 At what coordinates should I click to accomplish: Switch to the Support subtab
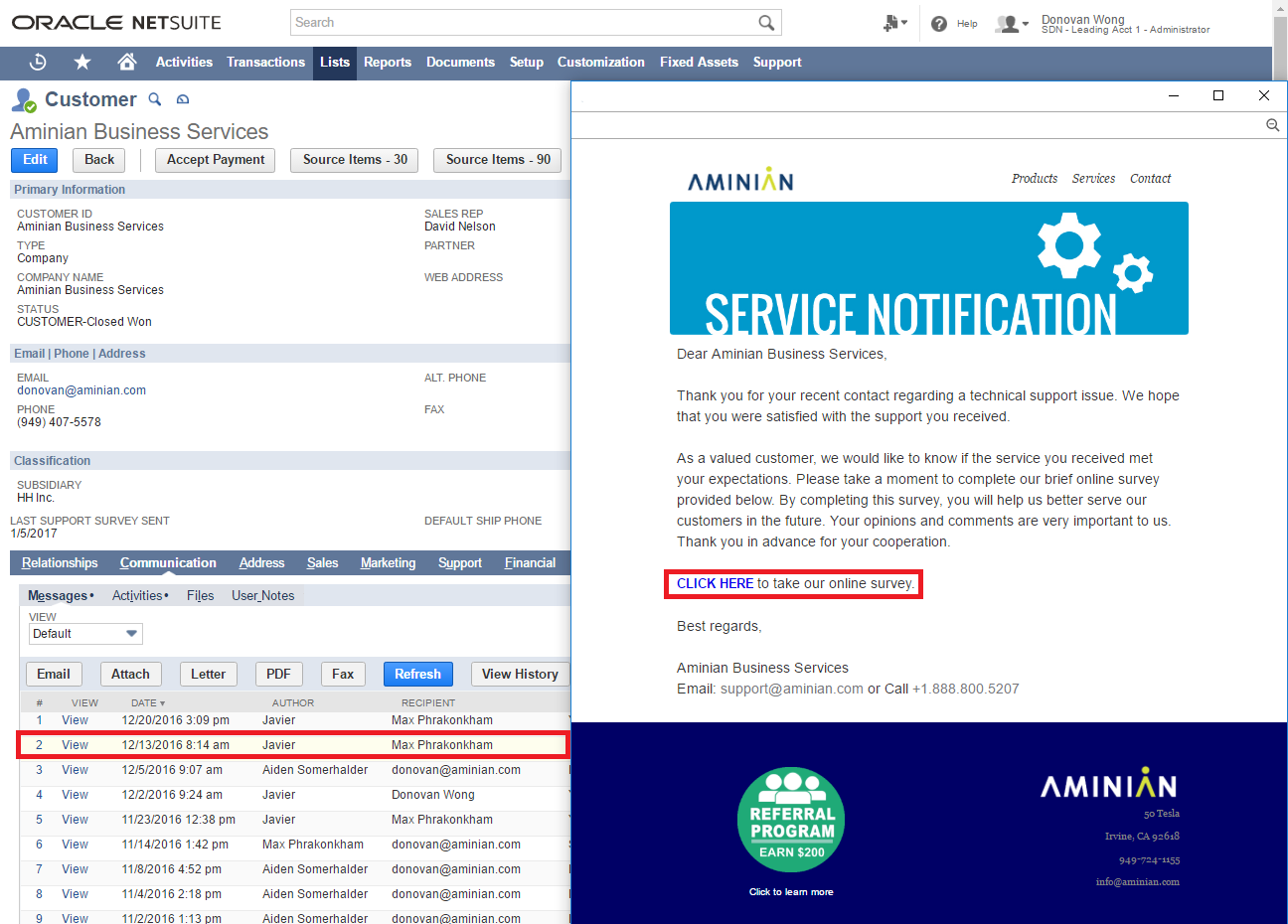point(460,562)
